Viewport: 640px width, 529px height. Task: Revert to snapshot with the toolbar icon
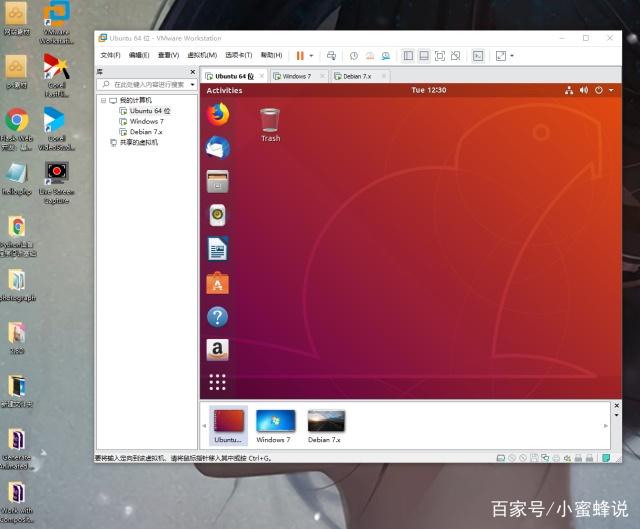tap(370, 56)
